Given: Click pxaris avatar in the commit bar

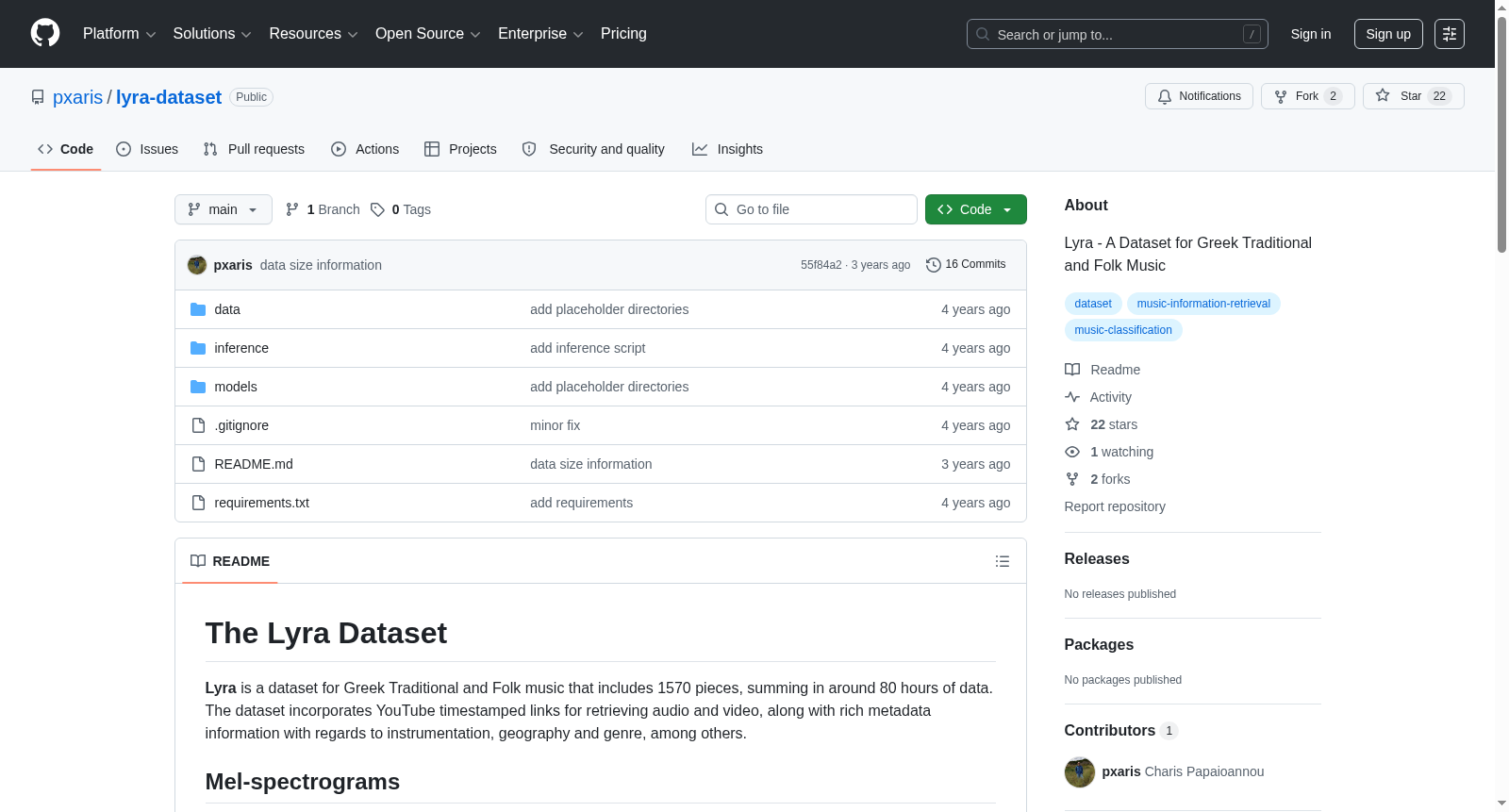Looking at the screenshot, I should 197,265.
